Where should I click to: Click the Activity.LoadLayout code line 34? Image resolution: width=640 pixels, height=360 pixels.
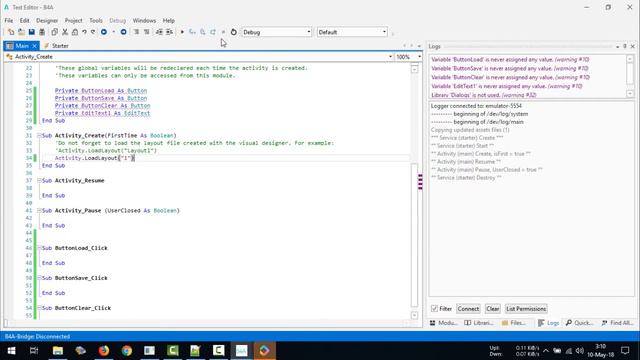point(94,158)
